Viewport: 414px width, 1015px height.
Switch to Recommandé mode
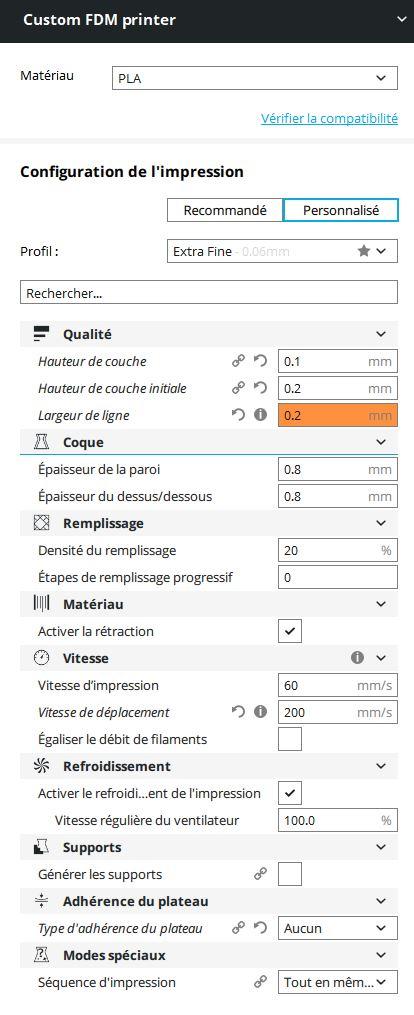pos(225,210)
